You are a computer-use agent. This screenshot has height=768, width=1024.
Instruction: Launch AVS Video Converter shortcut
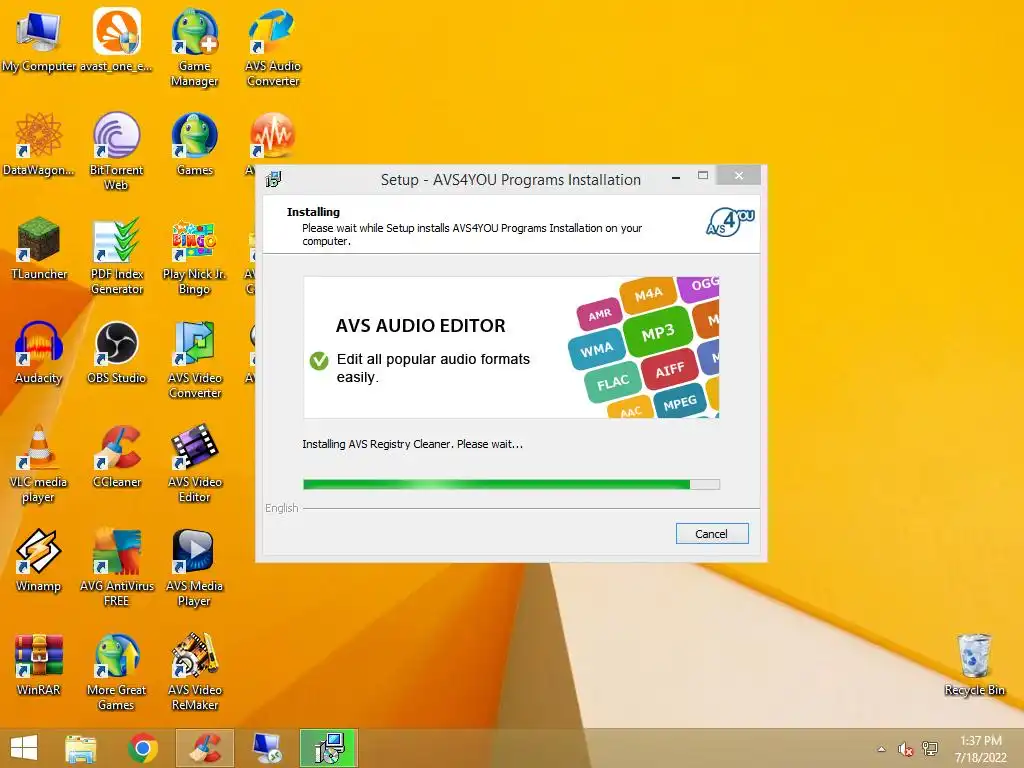click(195, 359)
